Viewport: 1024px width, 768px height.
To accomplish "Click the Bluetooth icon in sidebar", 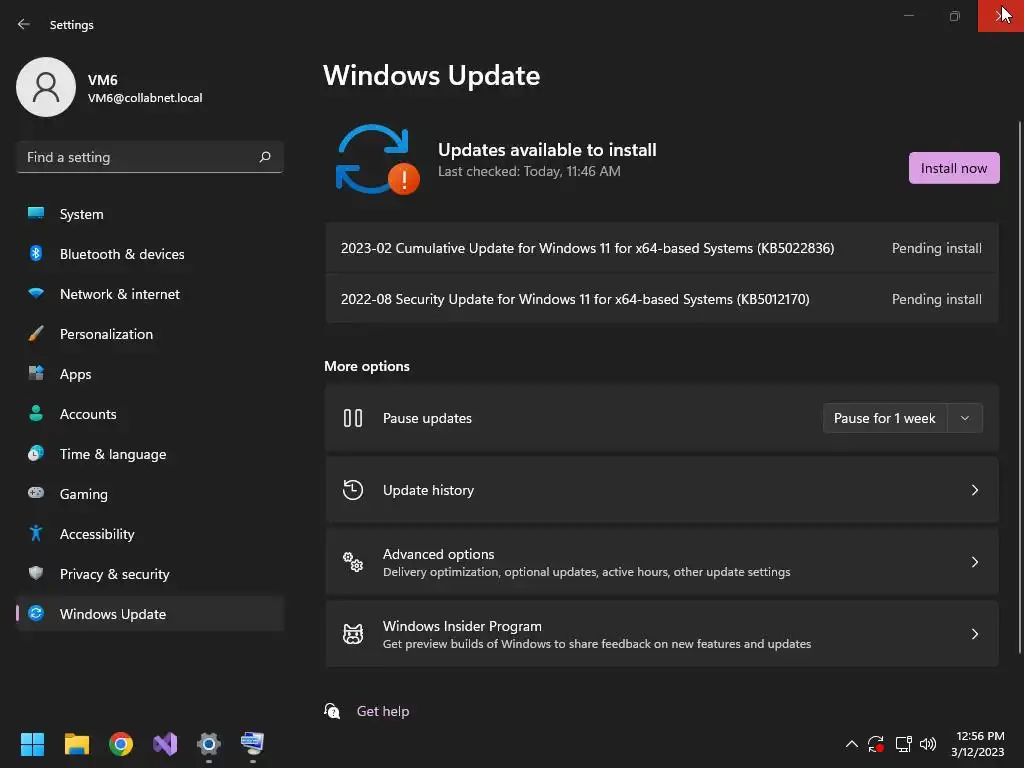I will 36,253.
